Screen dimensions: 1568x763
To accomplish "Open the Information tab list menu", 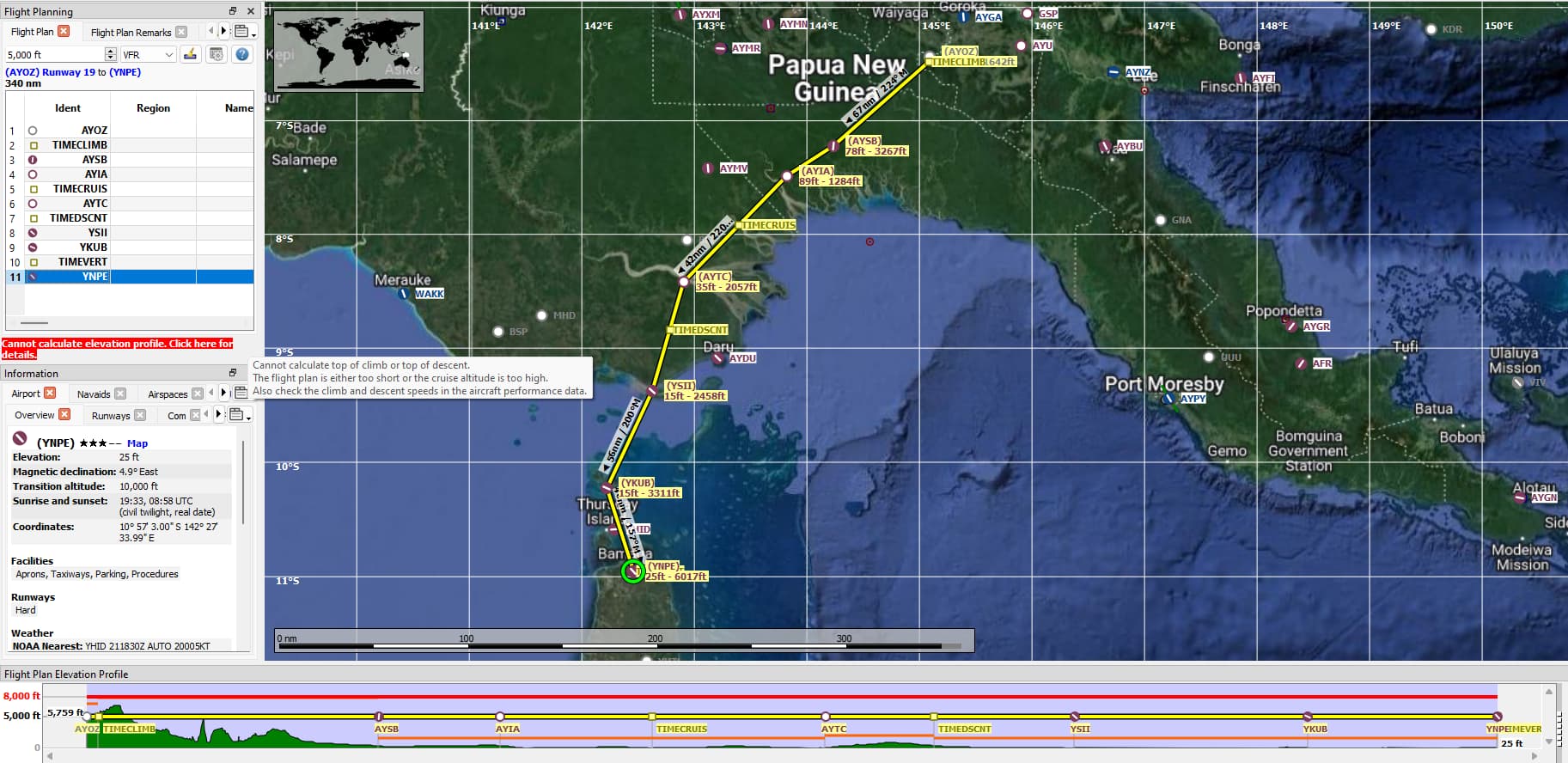I will (242, 394).
